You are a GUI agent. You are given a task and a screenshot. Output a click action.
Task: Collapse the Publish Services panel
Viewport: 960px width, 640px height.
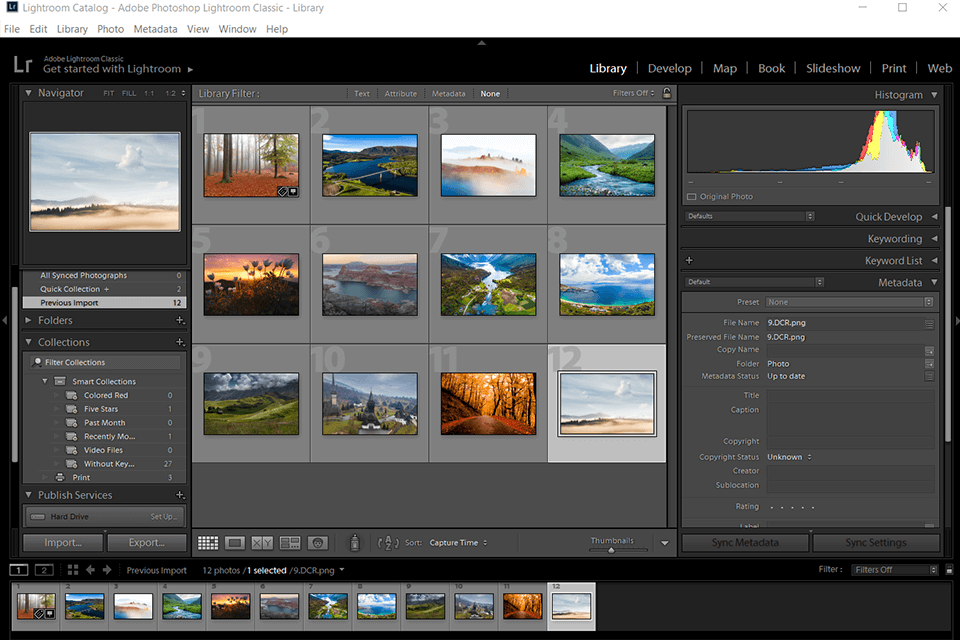[x=28, y=494]
